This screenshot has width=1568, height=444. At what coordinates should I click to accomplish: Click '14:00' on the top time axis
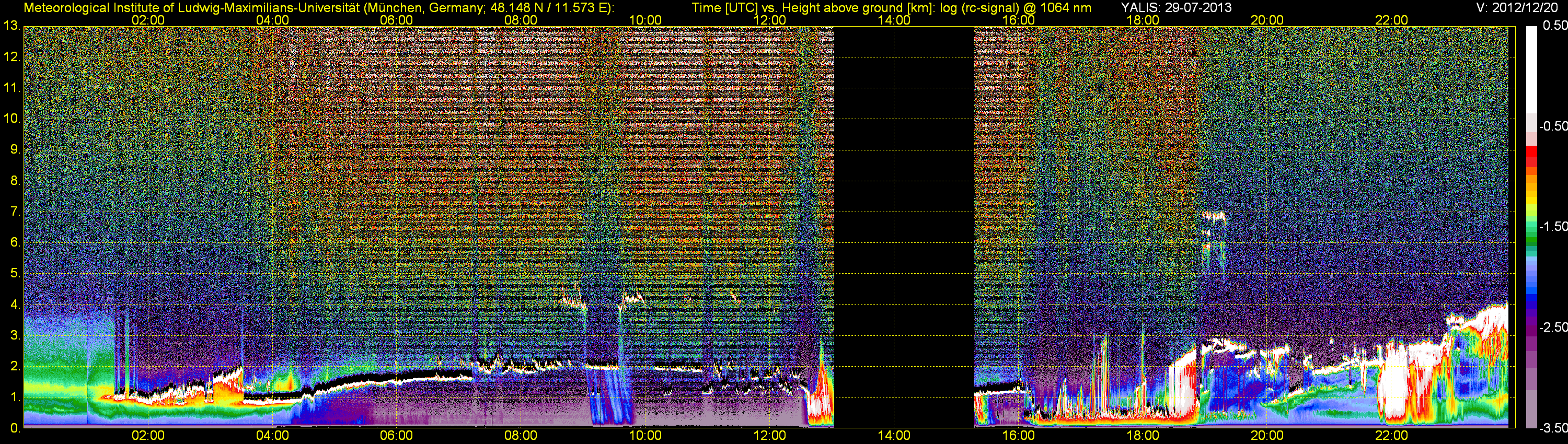(894, 20)
